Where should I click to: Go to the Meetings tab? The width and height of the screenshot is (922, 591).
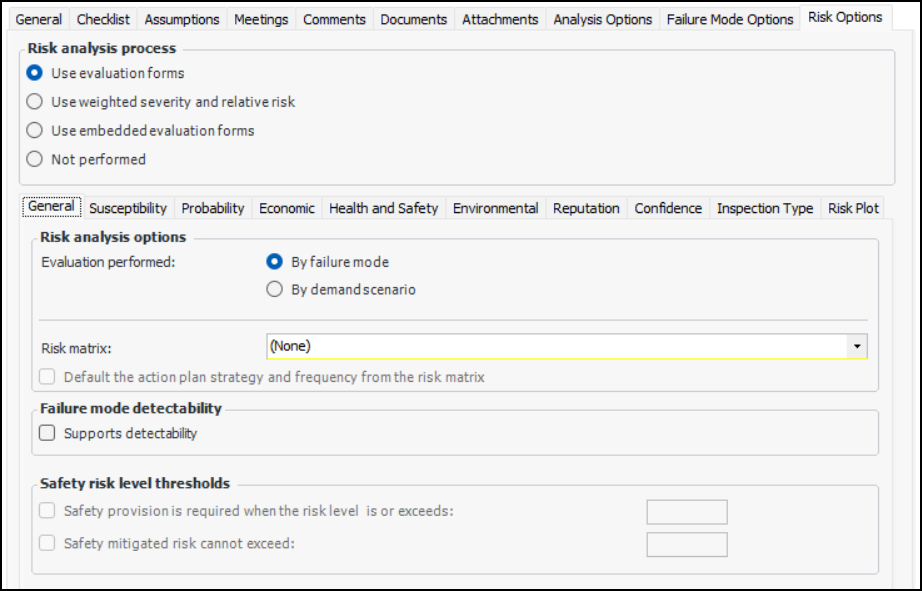[262, 19]
